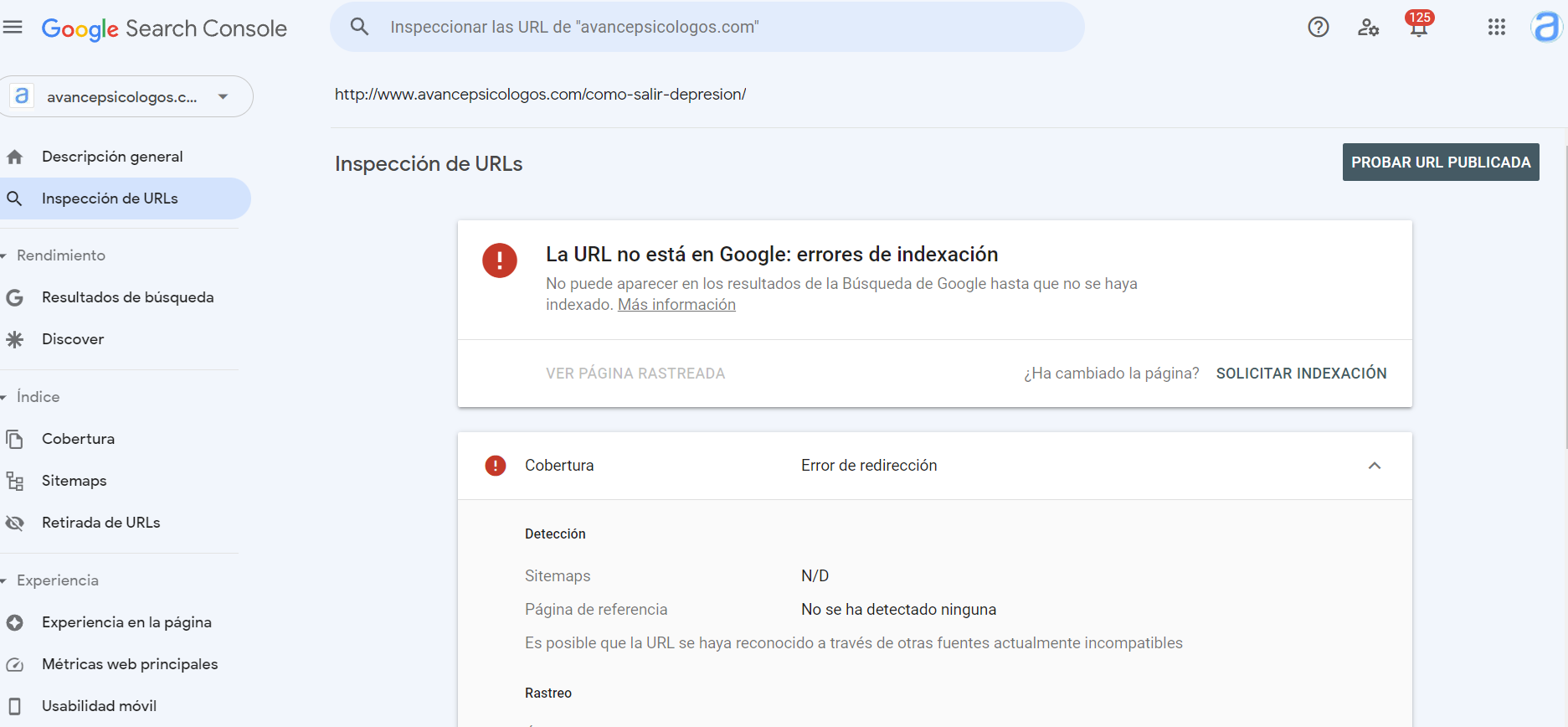Viewport: 1568px width, 727px height.
Task: Click the Sitemaps N/D value
Action: pos(815,576)
